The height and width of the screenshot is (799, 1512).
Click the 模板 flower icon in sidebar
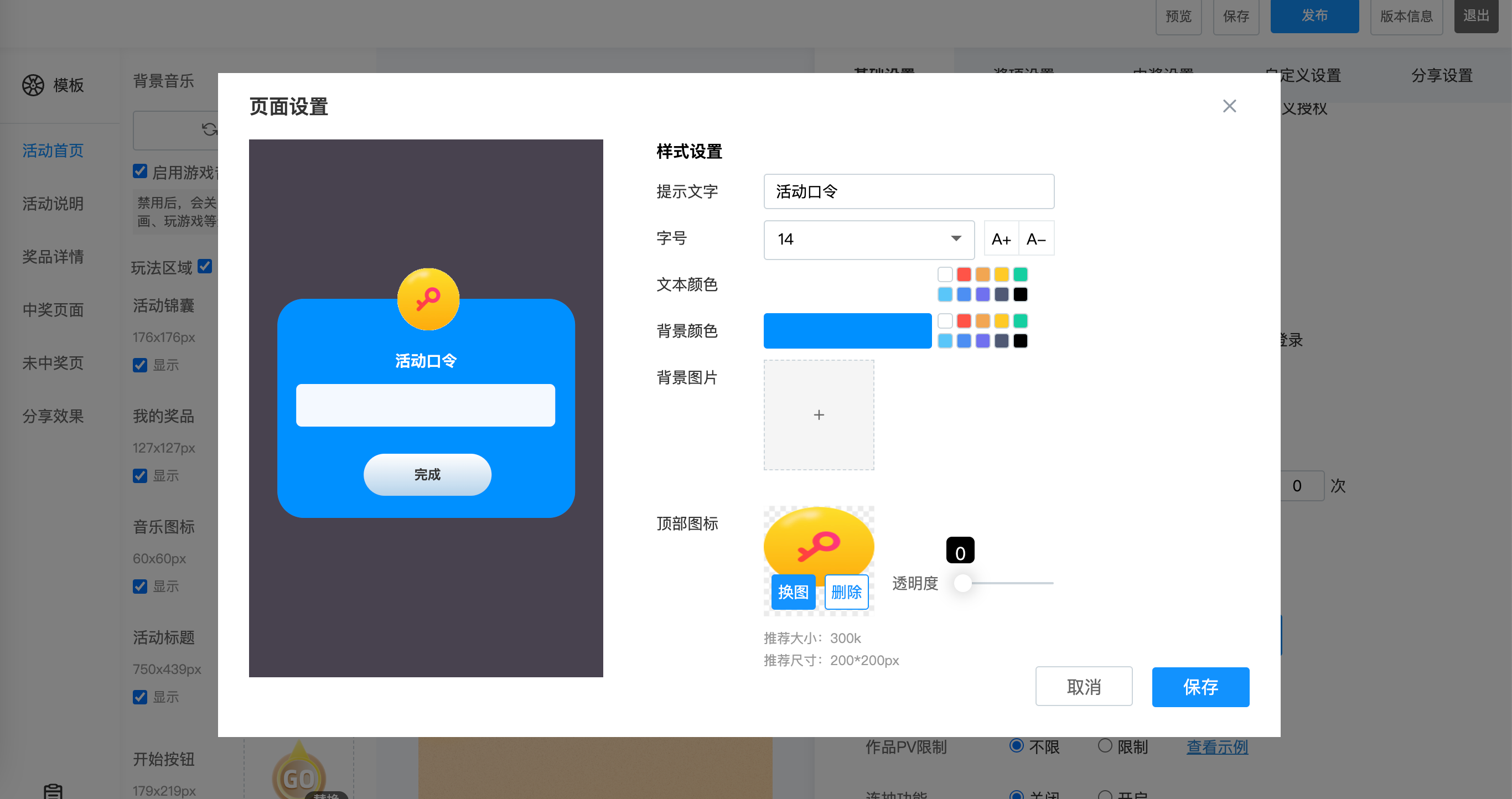coord(33,85)
